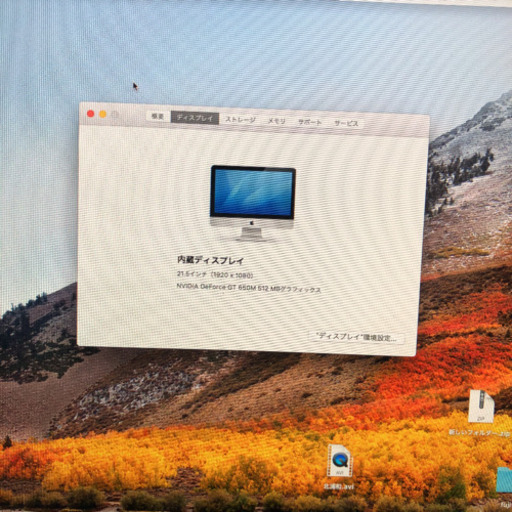512x512 pixels.
Task: Open the サービス tab
Action: click(x=346, y=123)
